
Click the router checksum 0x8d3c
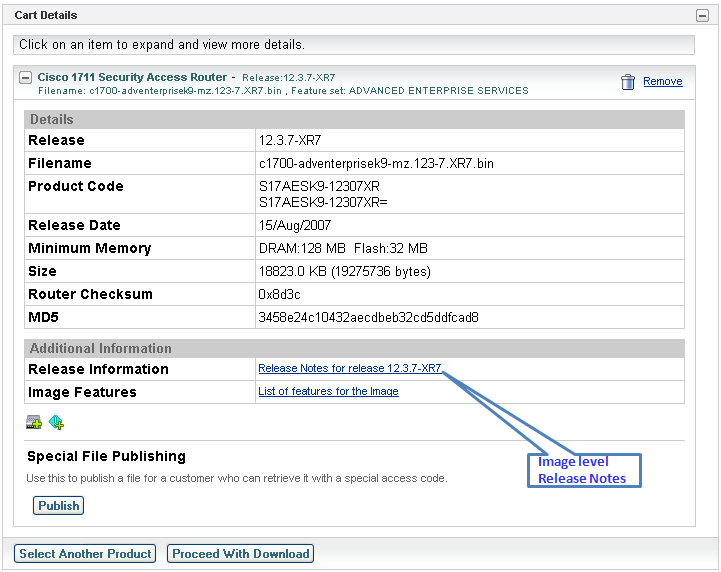280,294
